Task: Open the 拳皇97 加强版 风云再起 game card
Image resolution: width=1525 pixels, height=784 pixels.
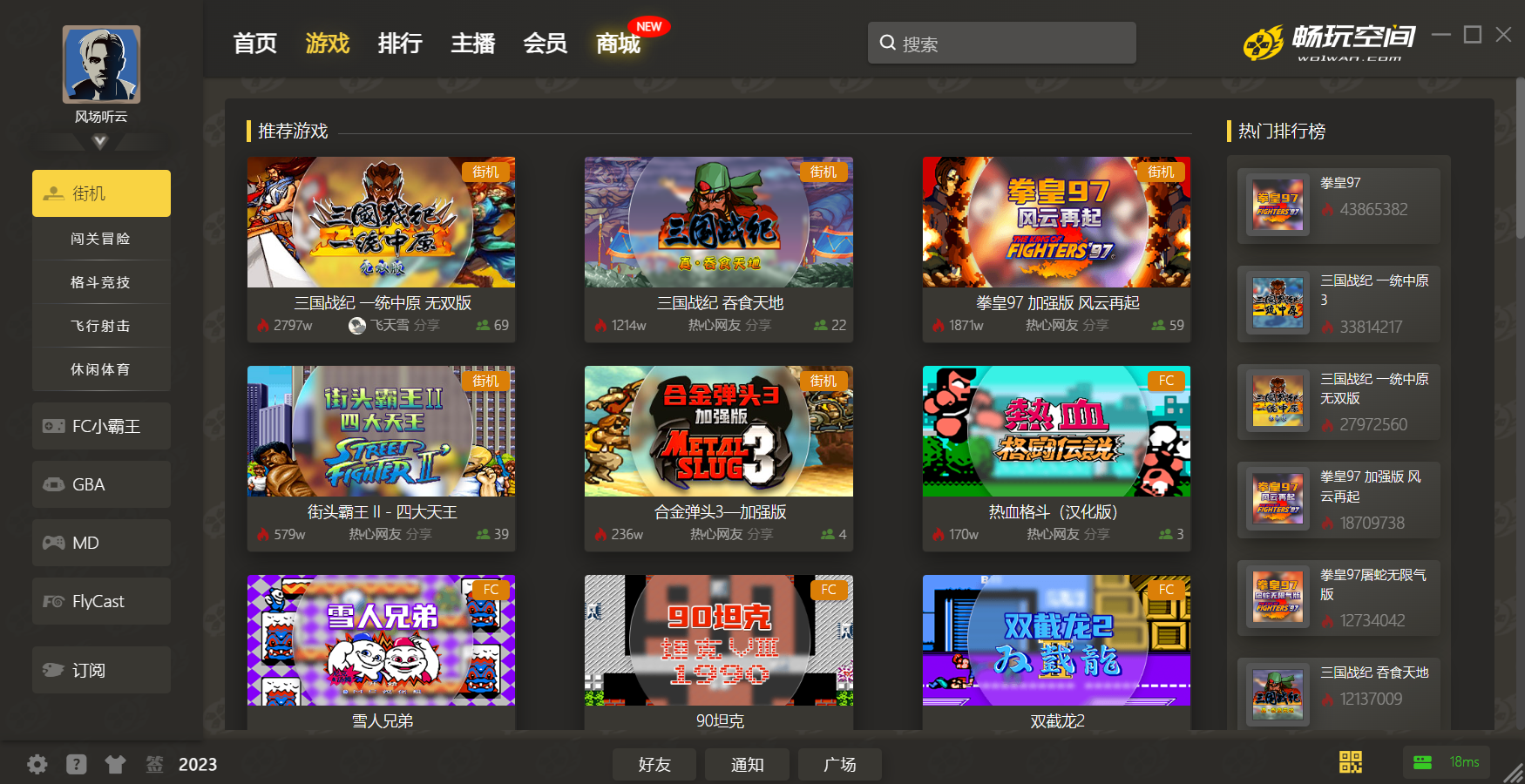Action: (1056, 249)
